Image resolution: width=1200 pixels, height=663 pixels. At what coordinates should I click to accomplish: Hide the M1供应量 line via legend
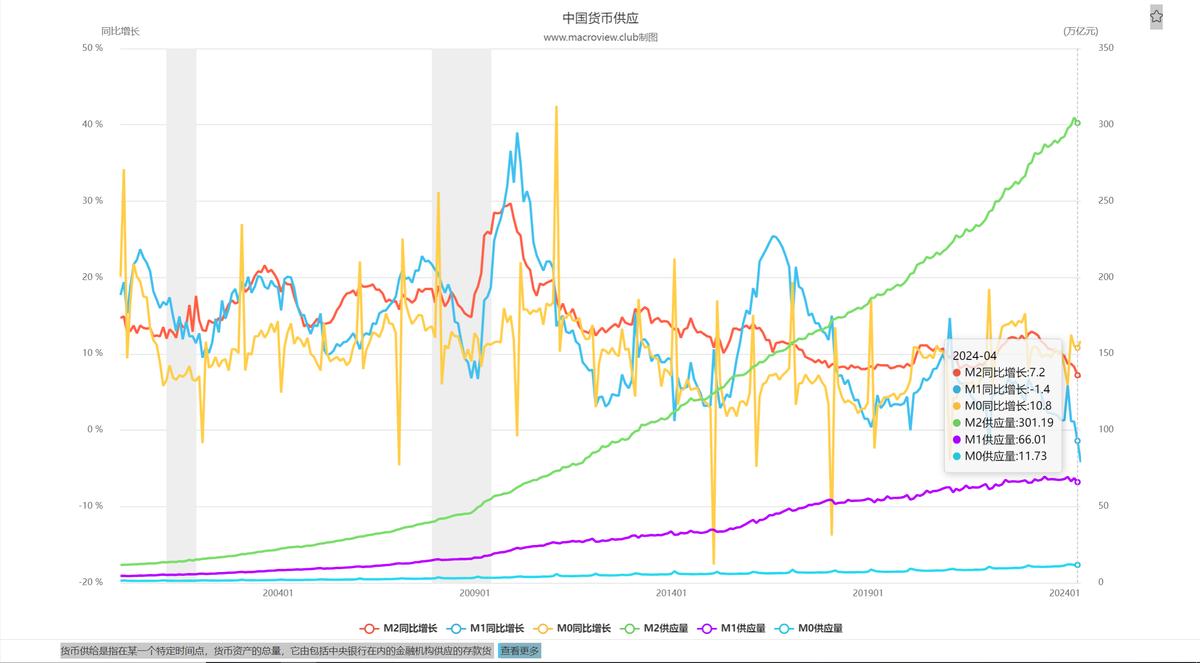pos(735,628)
